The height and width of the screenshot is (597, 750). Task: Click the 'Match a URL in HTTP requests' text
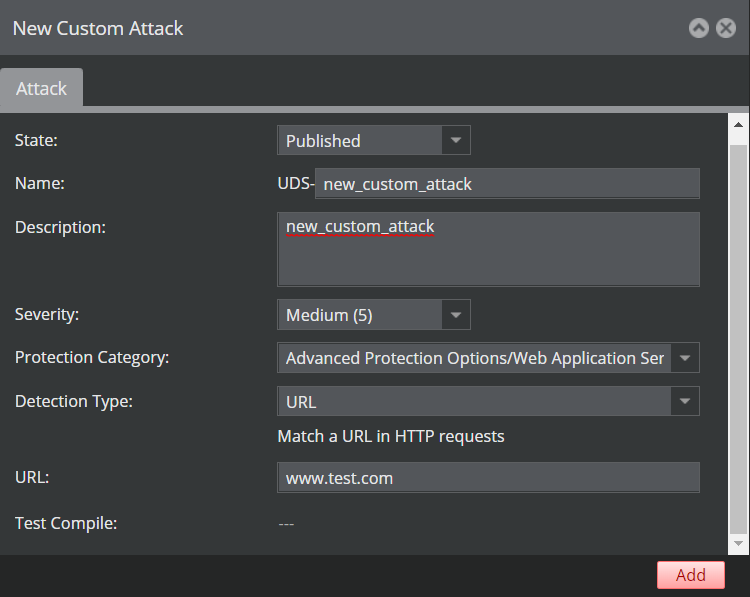(x=391, y=436)
